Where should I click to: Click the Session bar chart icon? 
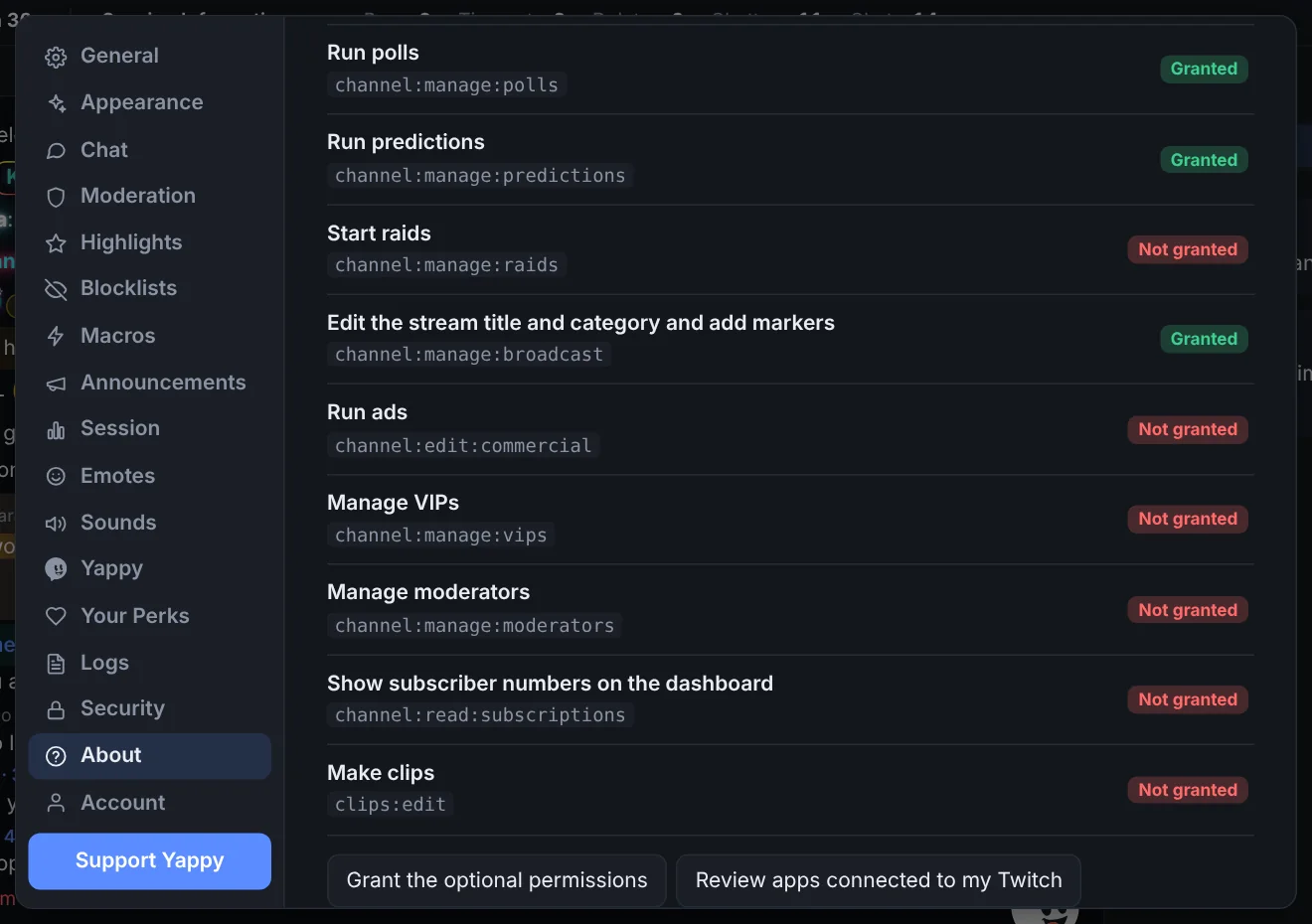click(57, 429)
